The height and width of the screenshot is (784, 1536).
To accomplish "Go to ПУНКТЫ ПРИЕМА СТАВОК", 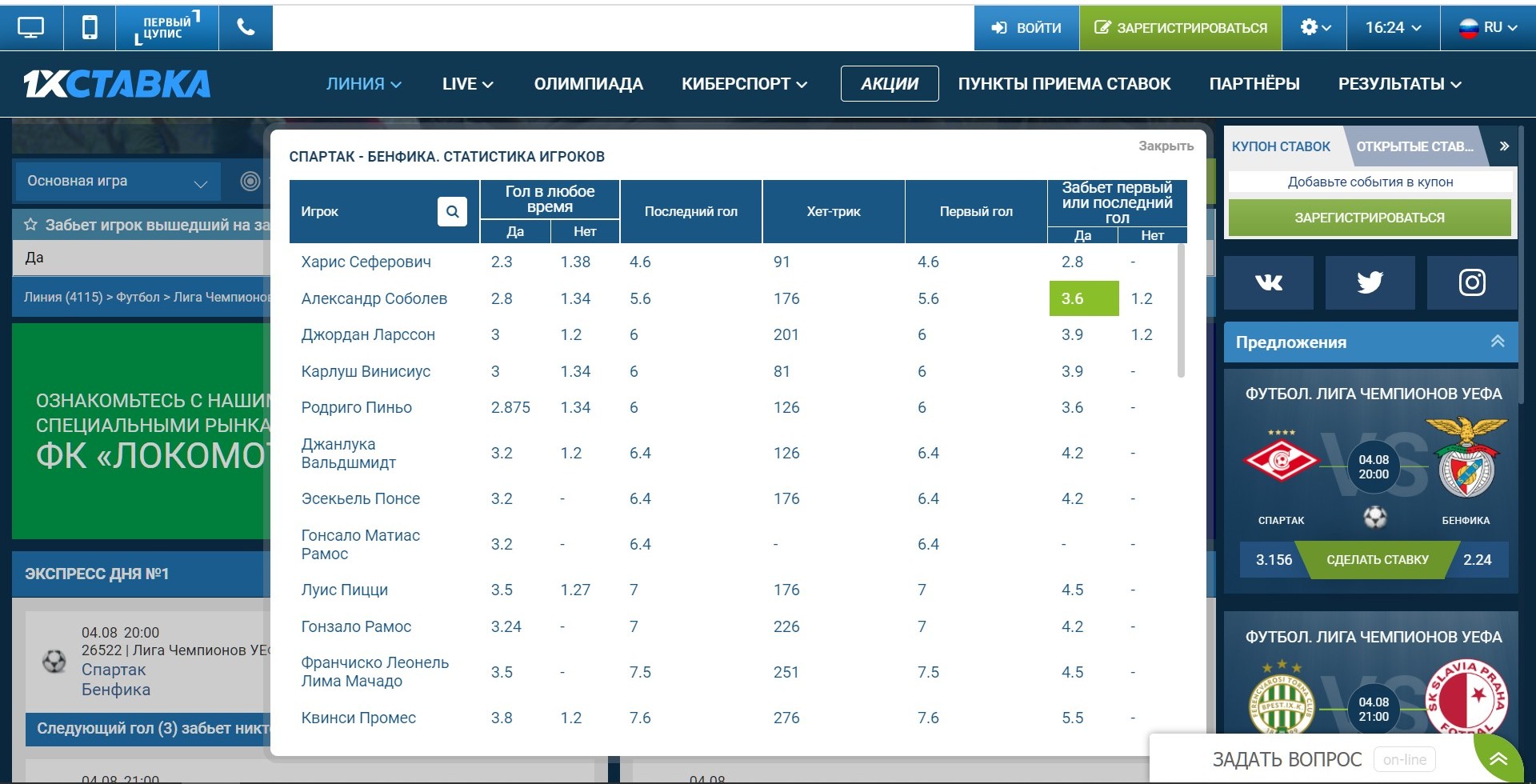I will pos(1065,84).
